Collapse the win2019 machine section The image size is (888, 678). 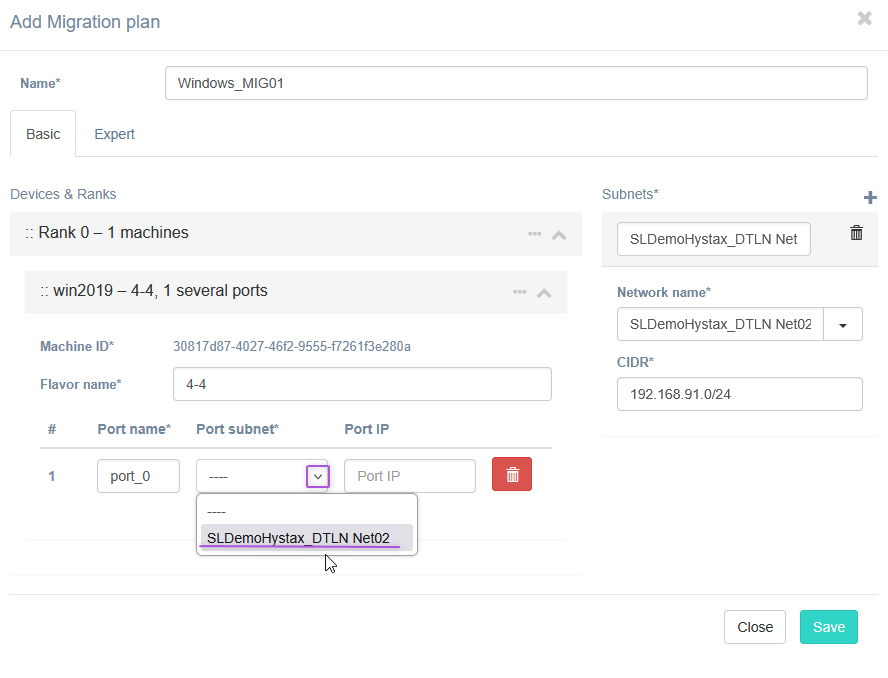click(x=544, y=293)
